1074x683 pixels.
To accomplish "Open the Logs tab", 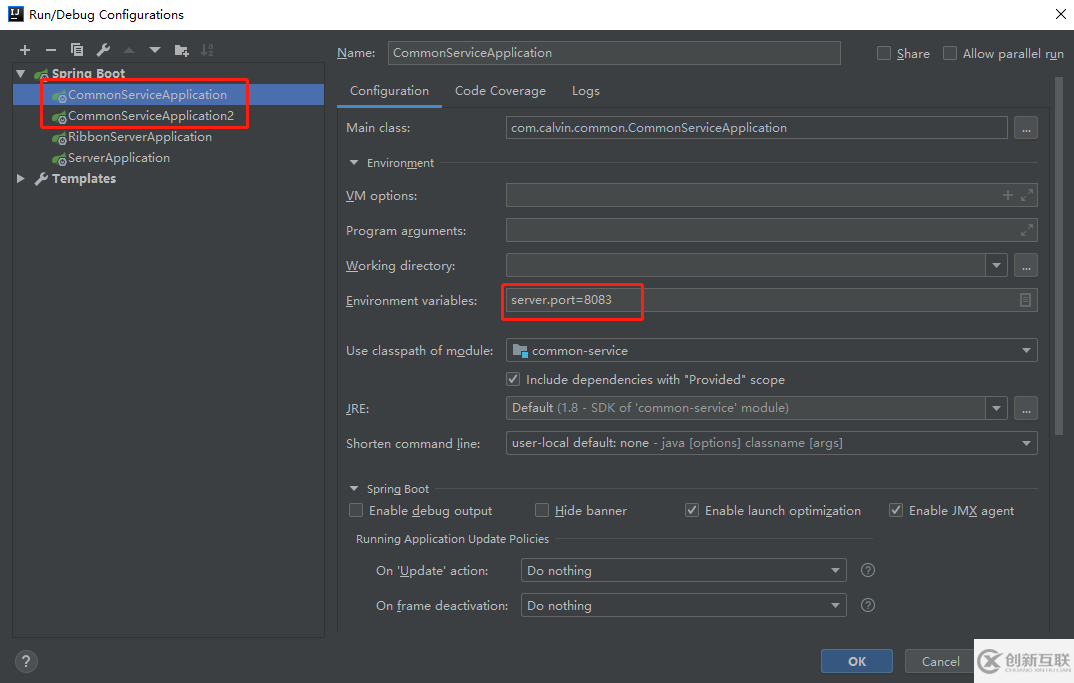I will (x=586, y=91).
